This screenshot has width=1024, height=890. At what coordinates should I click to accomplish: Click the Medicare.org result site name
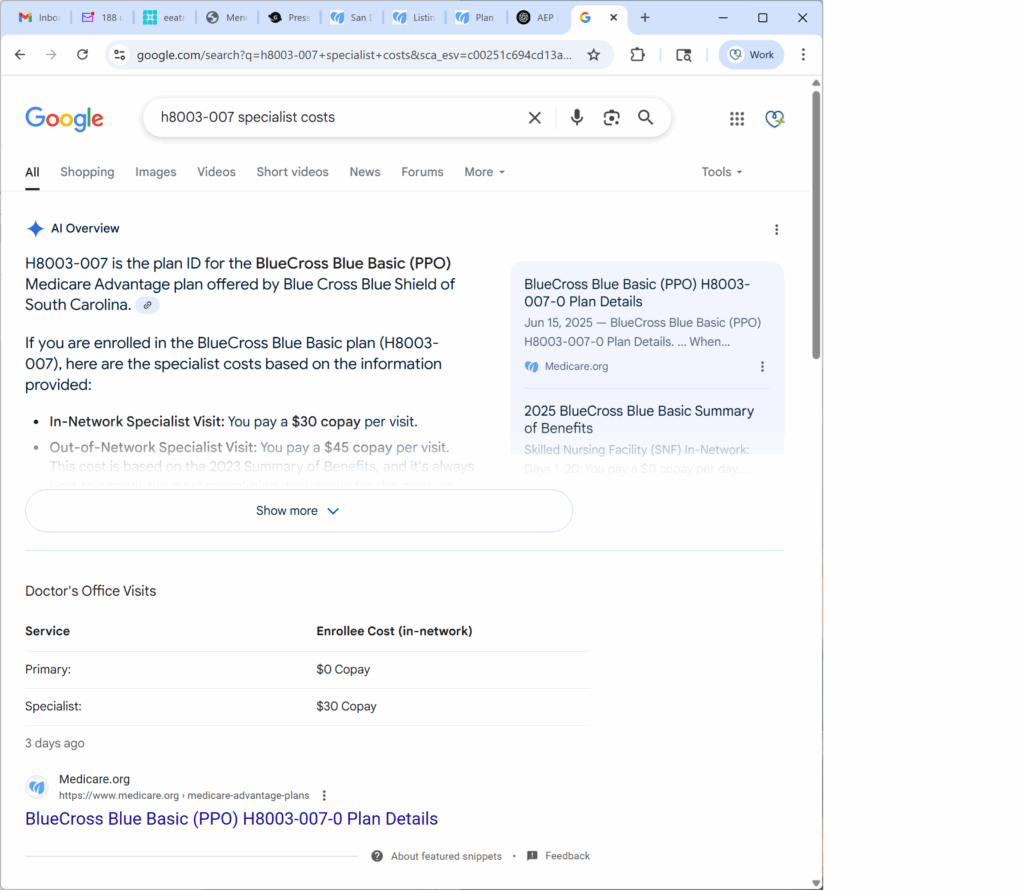coord(94,779)
